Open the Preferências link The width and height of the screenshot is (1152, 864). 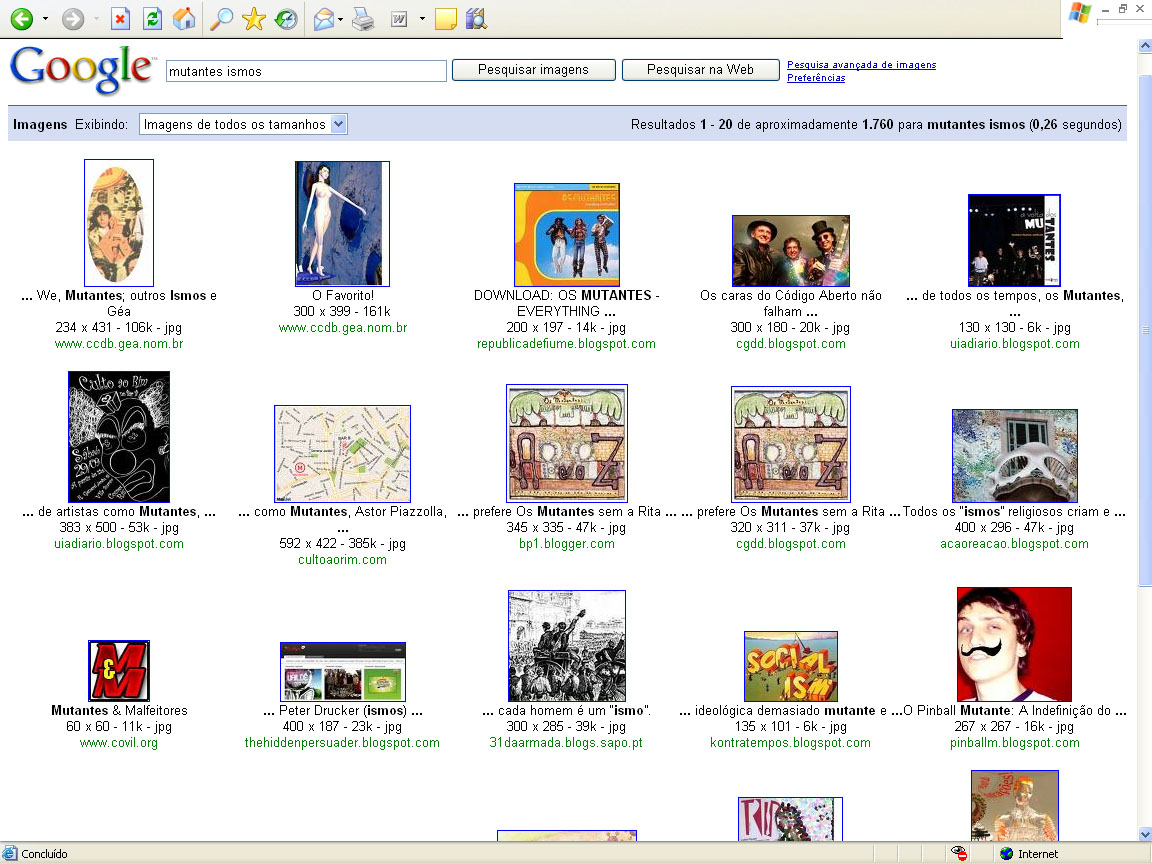pyautogui.click(x=815, y=78)
